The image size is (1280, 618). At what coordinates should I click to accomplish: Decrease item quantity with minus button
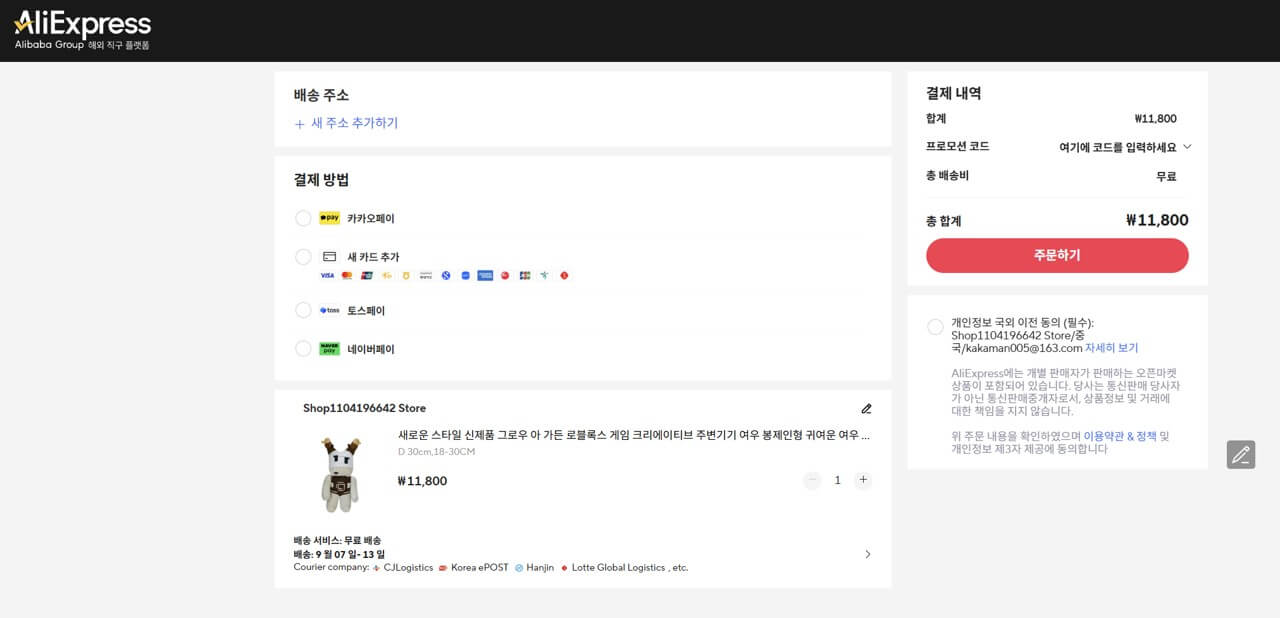[x=812, y=480]
